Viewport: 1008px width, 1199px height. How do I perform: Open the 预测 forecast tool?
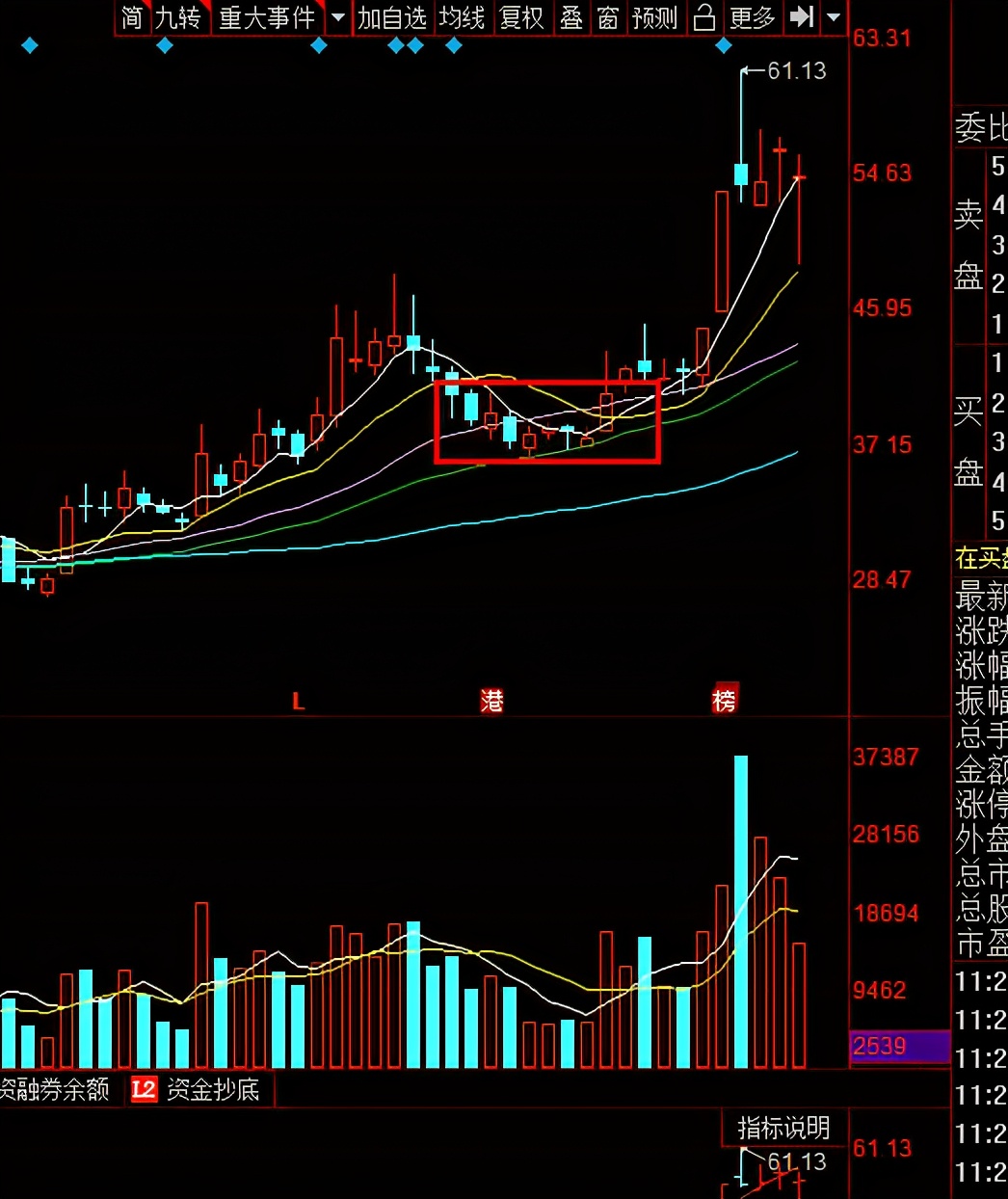pos(655,17)
